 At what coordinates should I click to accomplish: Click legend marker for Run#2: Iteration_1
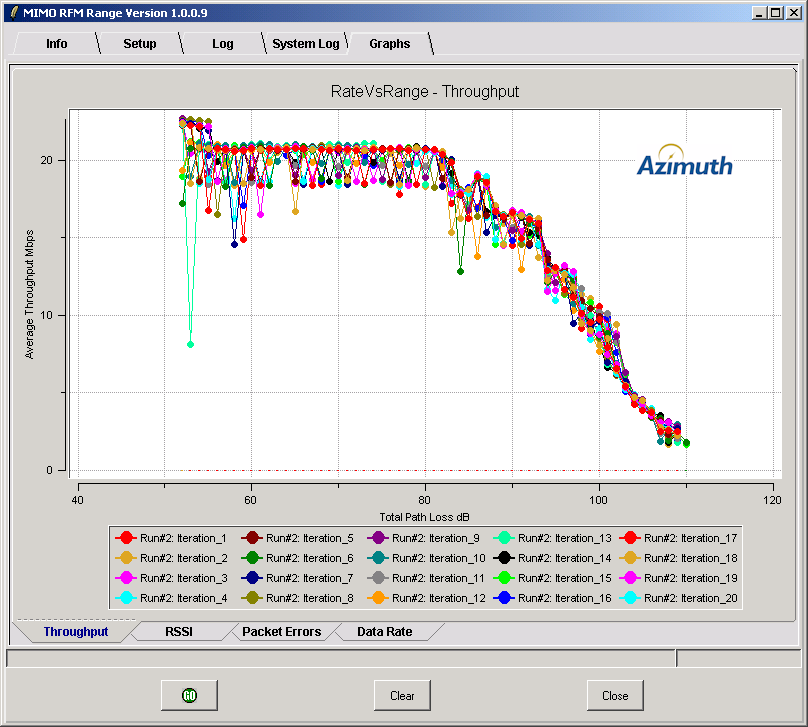(126, 538)
